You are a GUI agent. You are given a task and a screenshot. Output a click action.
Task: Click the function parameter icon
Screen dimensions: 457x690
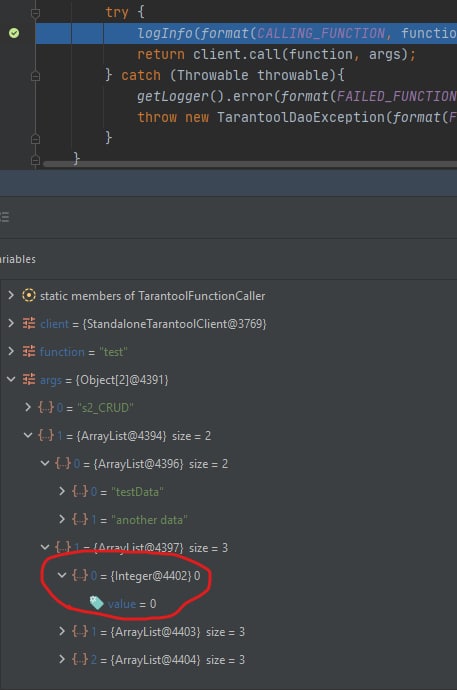(x=29, y=351)
